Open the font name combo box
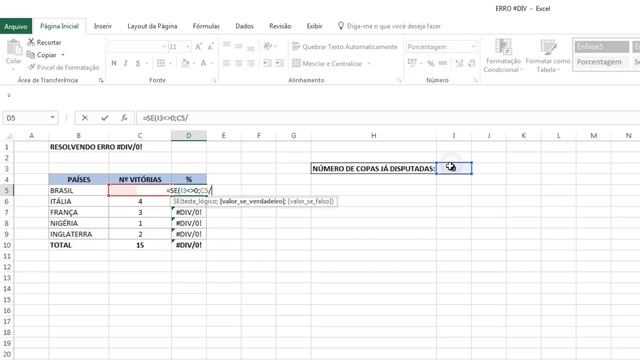The height and width of the screenshot is (360, 640). (x=138, y=47)
